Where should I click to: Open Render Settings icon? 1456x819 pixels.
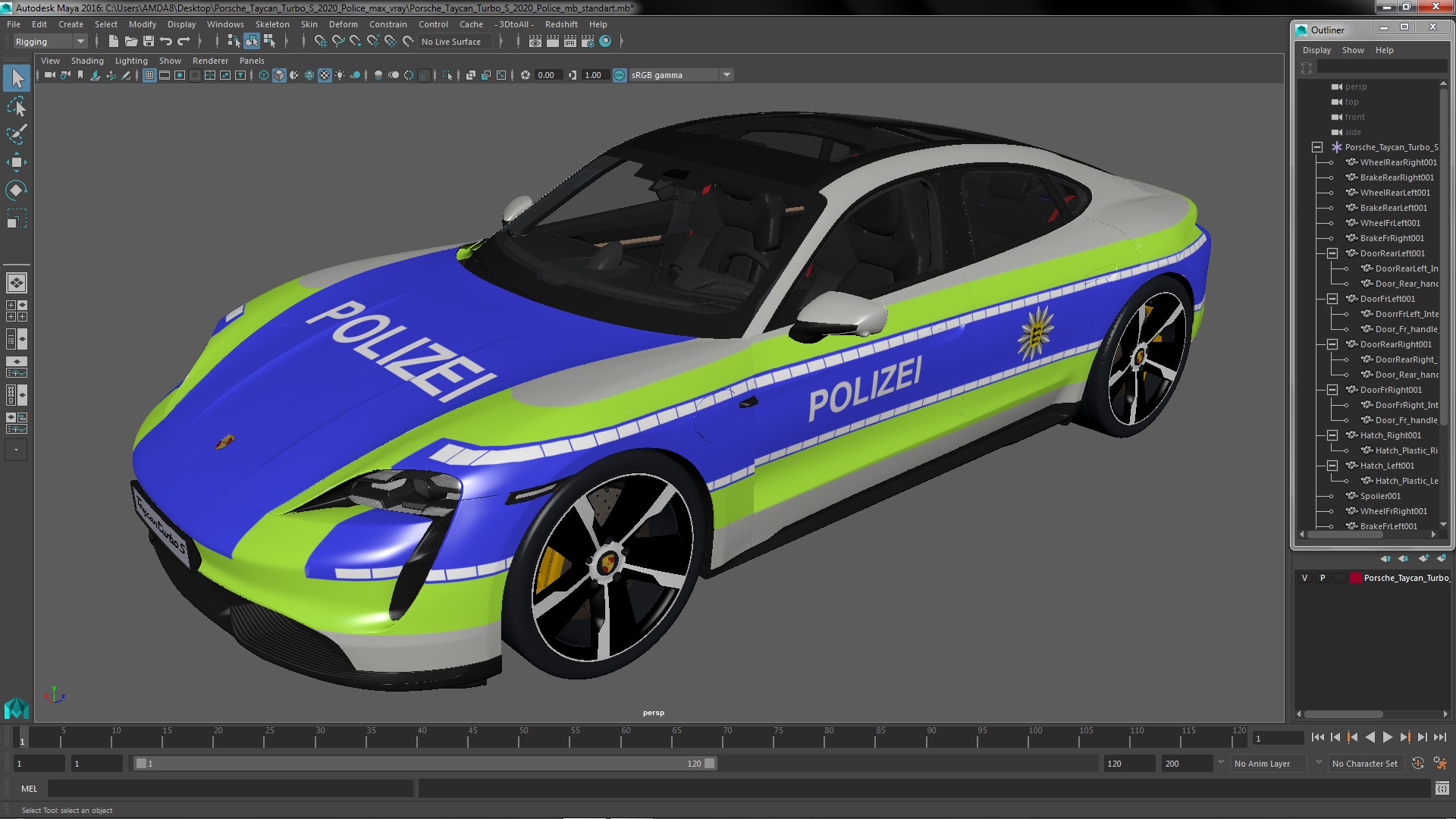[588, 42]
